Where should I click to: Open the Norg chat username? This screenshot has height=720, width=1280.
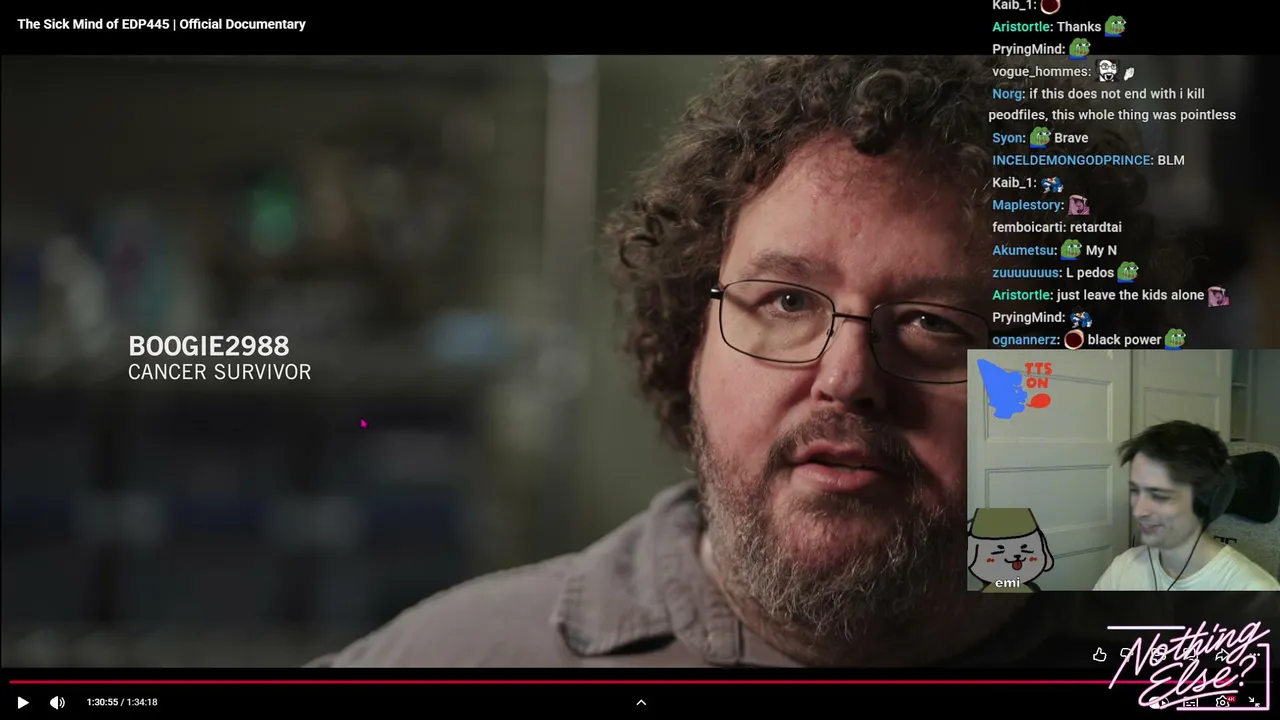click(x=1007, y=94)
